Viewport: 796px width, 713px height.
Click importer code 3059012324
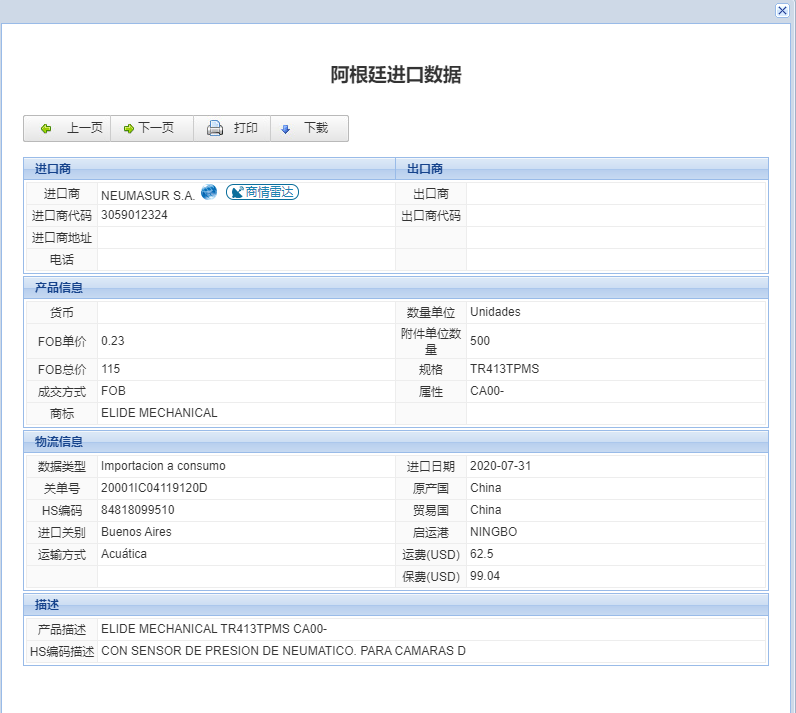(x=134, y=215)
